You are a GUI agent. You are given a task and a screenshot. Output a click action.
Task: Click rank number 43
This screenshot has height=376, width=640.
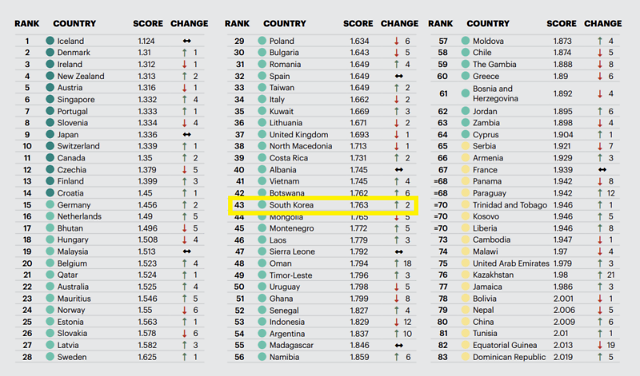239,205
